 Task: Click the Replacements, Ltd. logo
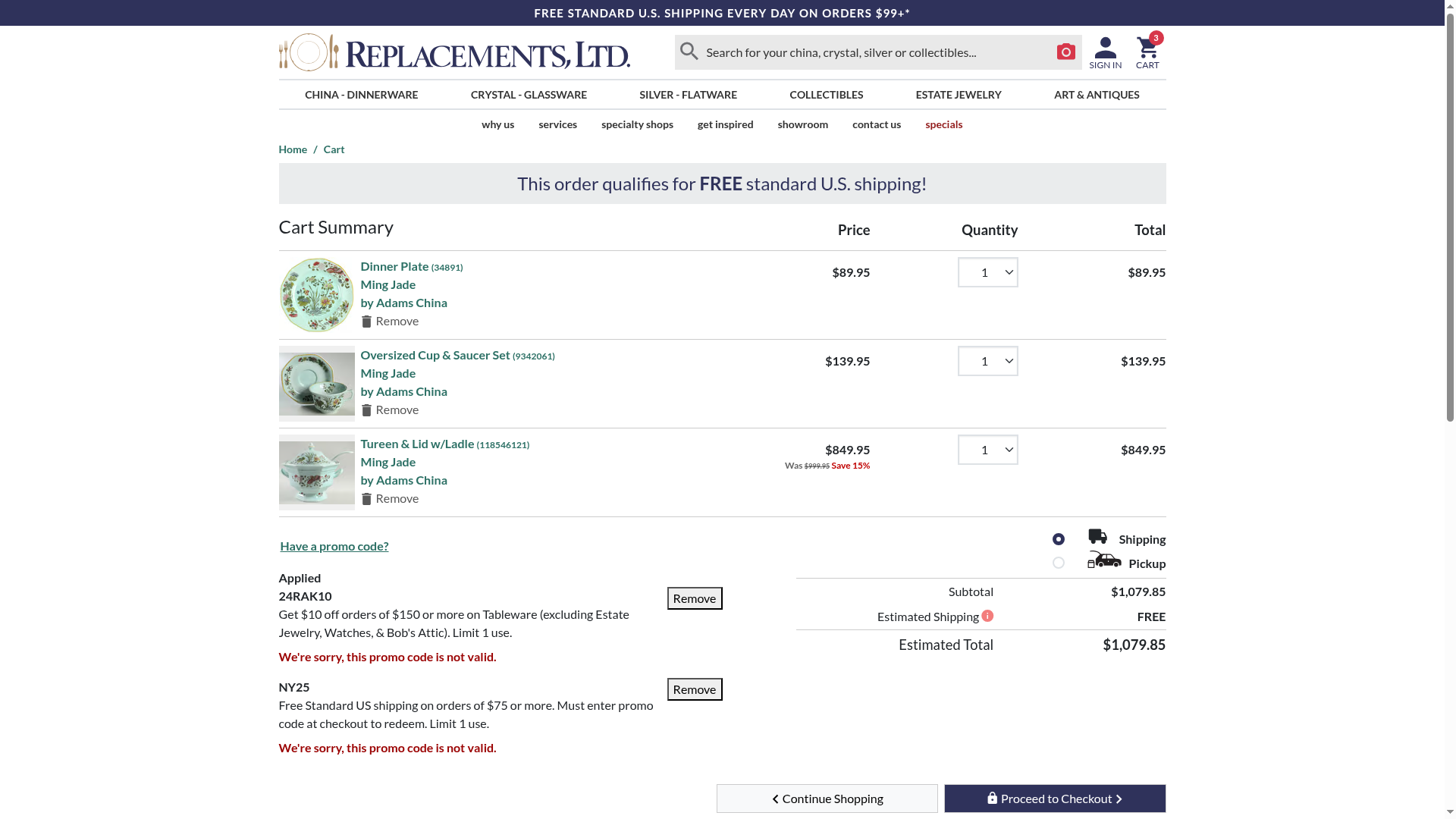pos(454,52)
